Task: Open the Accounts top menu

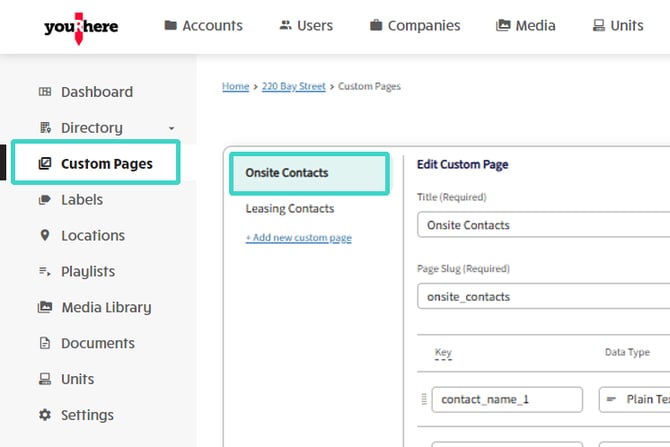Action: [205, 25]
